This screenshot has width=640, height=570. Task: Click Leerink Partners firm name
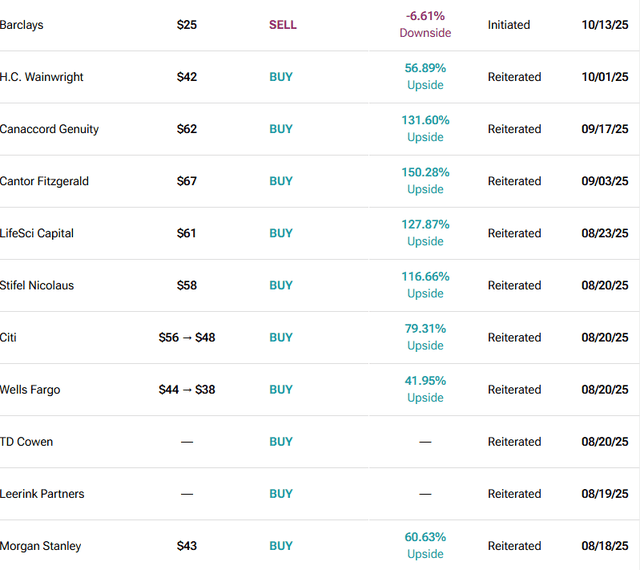click(42, 493)
